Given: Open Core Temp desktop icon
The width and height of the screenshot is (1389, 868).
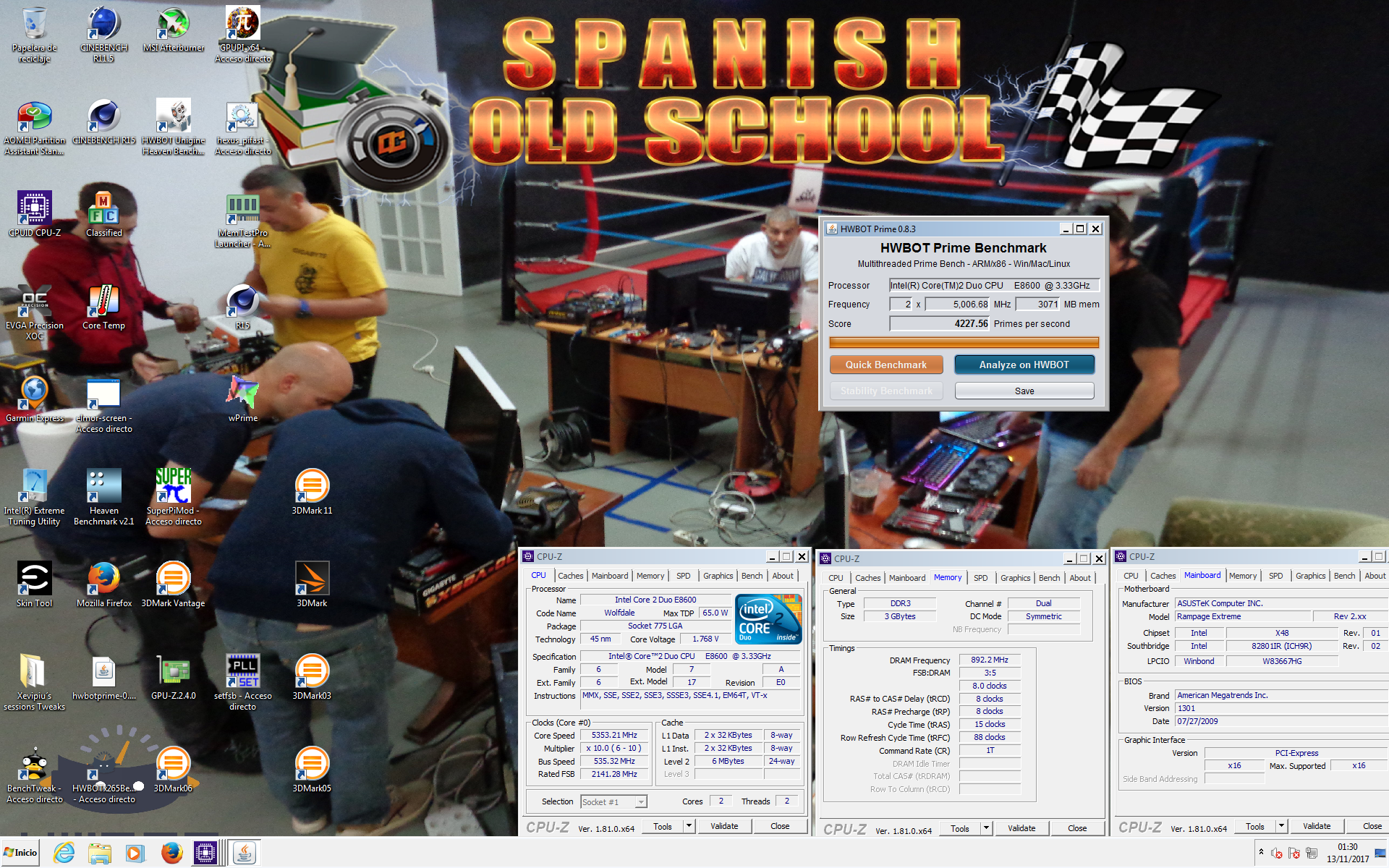Looking at the screenshot, I should pos(103,307).
